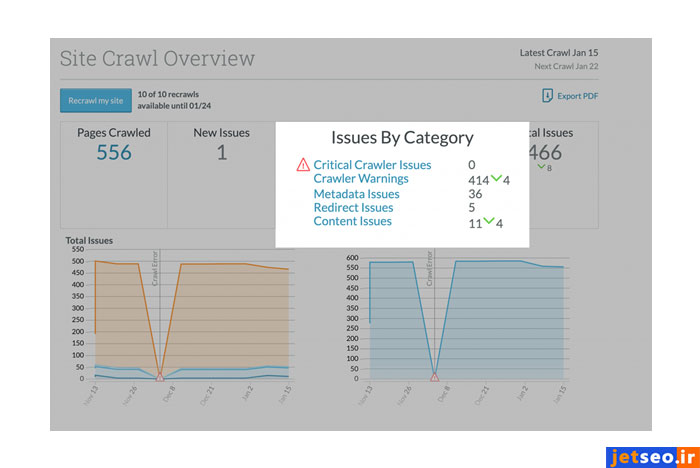
Task: Click crawl error marker on blue right chart
Action: (434, 377)
